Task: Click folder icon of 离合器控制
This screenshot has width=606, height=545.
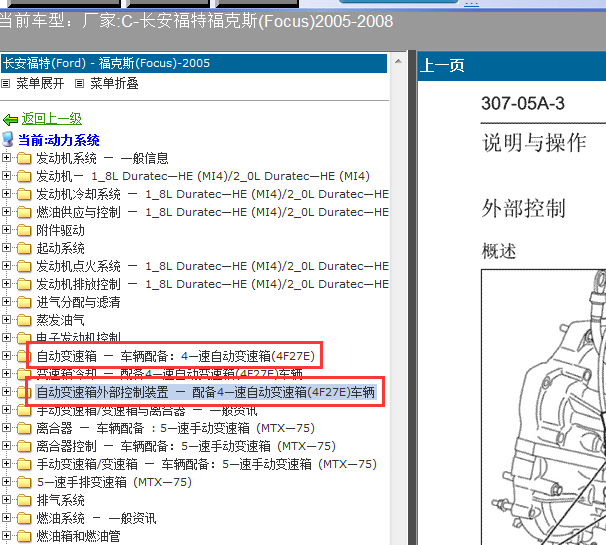Action: pyautogui.click(x=24, y=447)
